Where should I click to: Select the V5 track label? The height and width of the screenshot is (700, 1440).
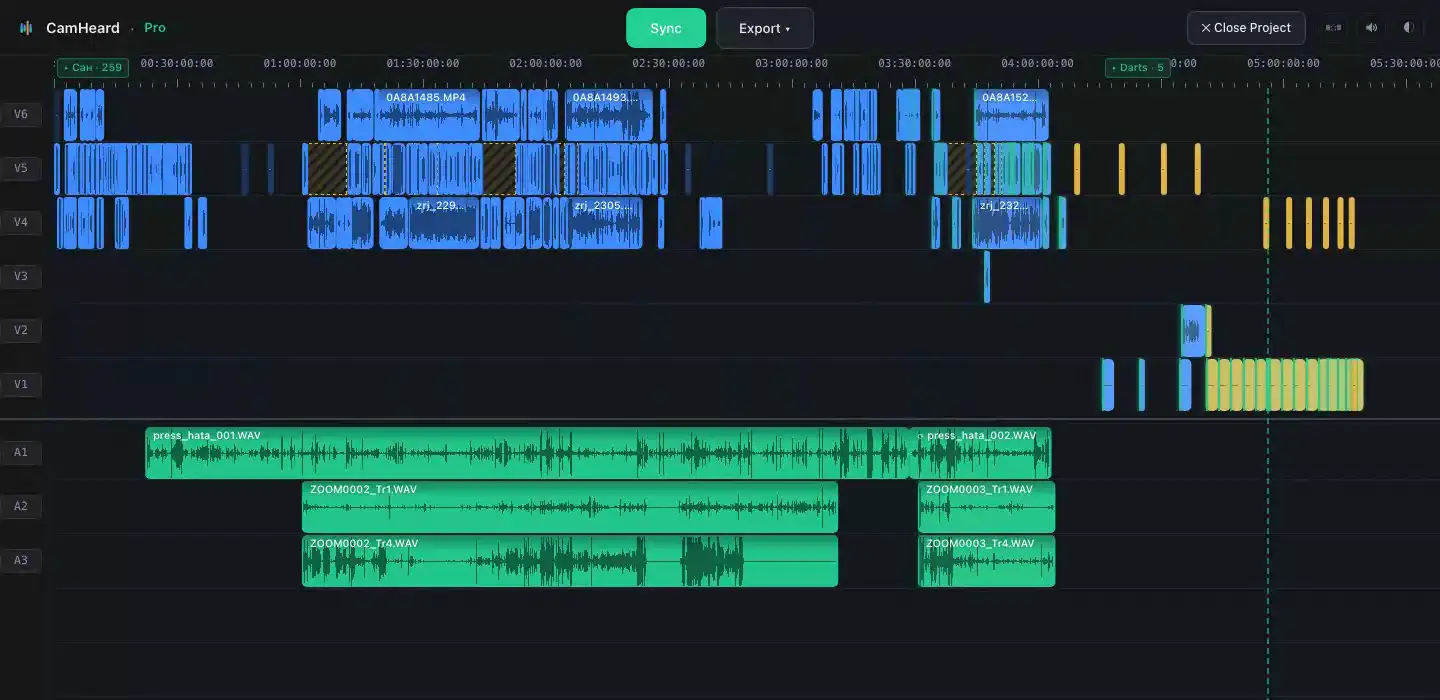coord(21,168)
